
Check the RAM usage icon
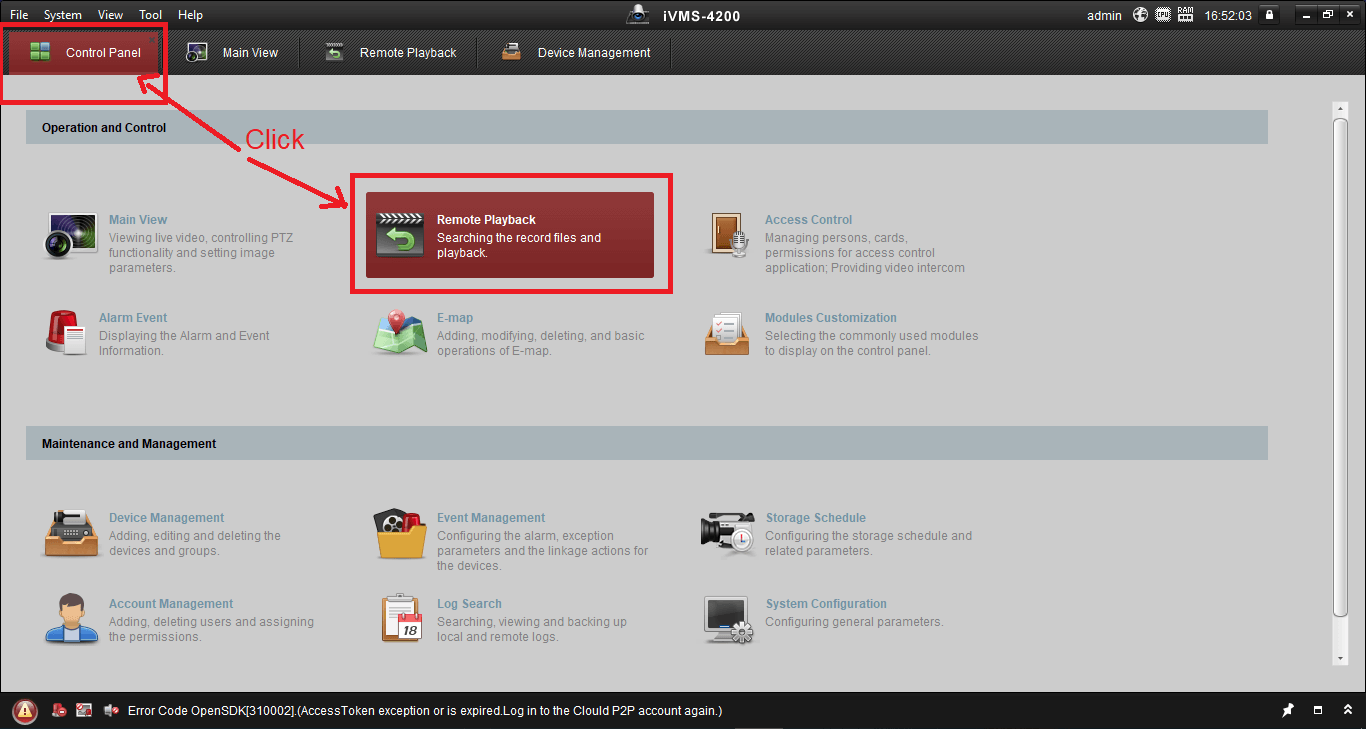[1186, 15]
